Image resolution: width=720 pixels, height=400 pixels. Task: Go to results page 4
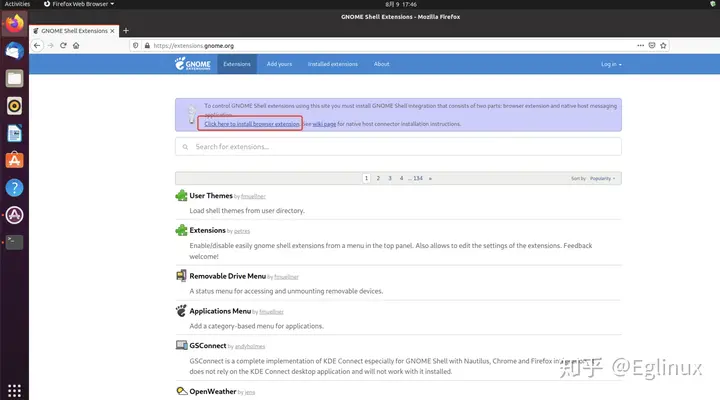401,178
